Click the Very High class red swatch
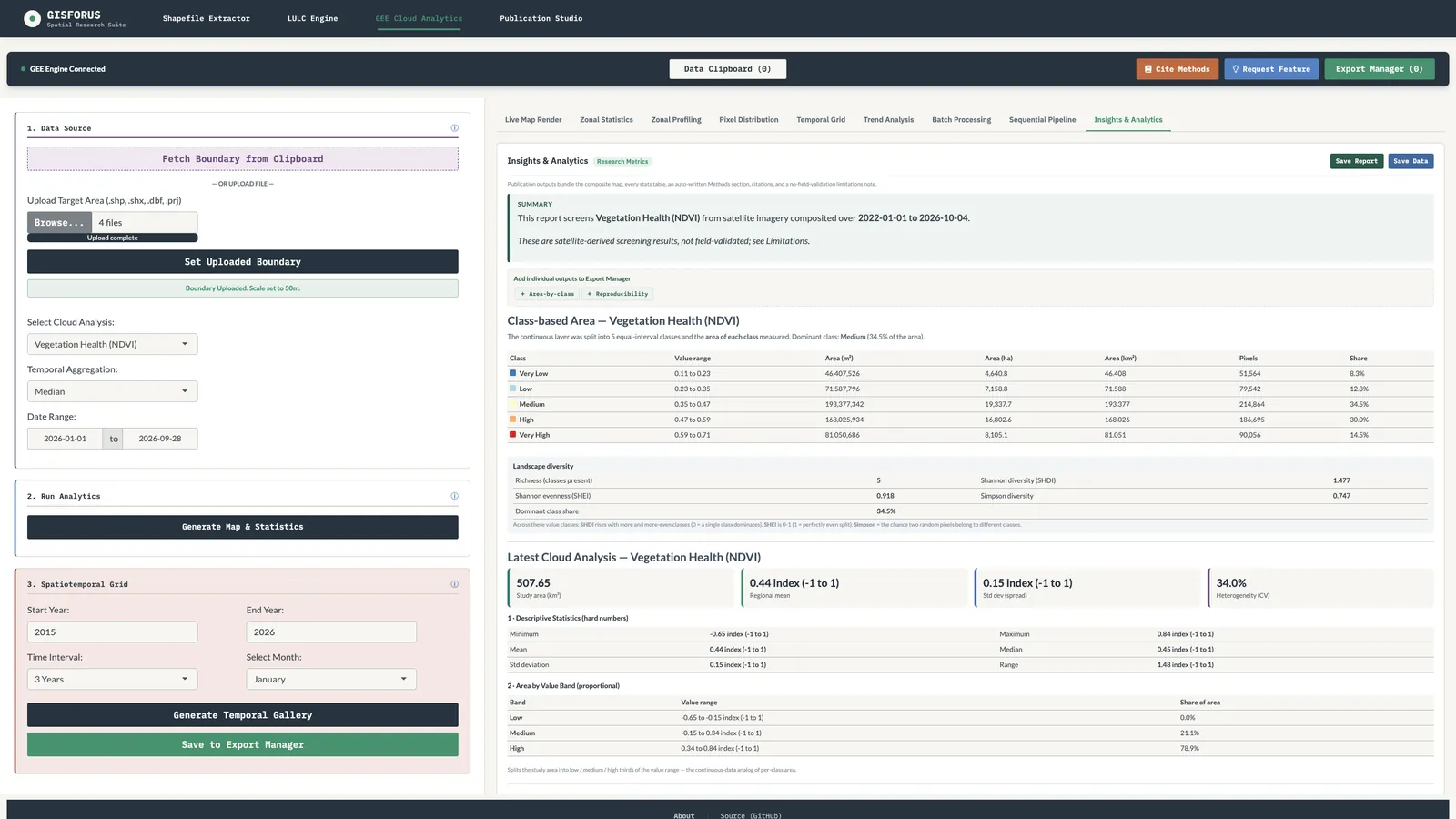Image resolution: width=1456 pixels, height=819 pixels. [x=512, y=435]
